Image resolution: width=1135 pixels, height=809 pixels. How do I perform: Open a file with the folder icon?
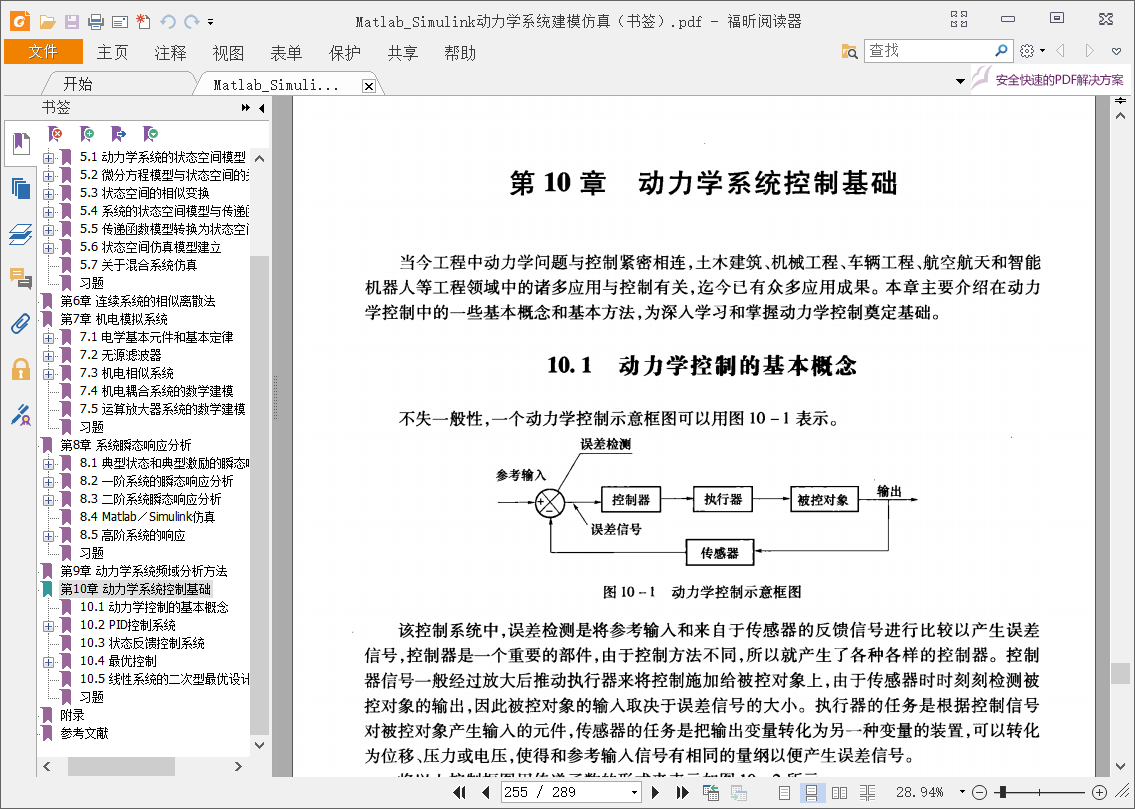click(47, 22)
